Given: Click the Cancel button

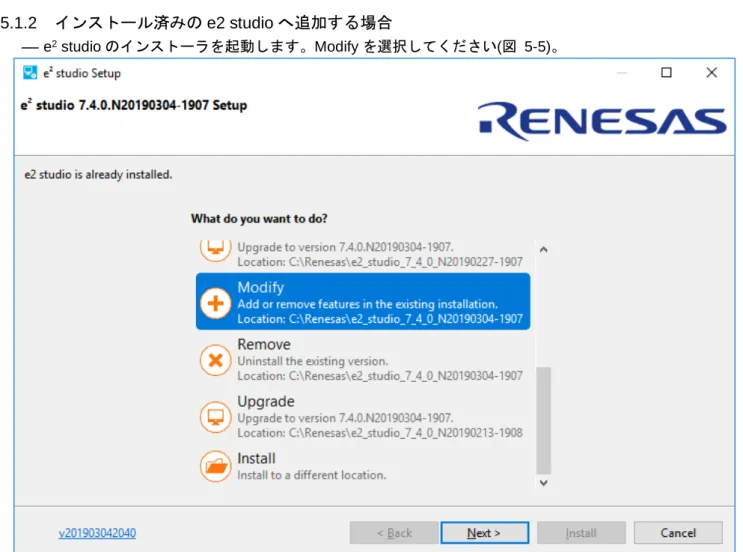Looking at the screenshot, I should click(678, 533).
